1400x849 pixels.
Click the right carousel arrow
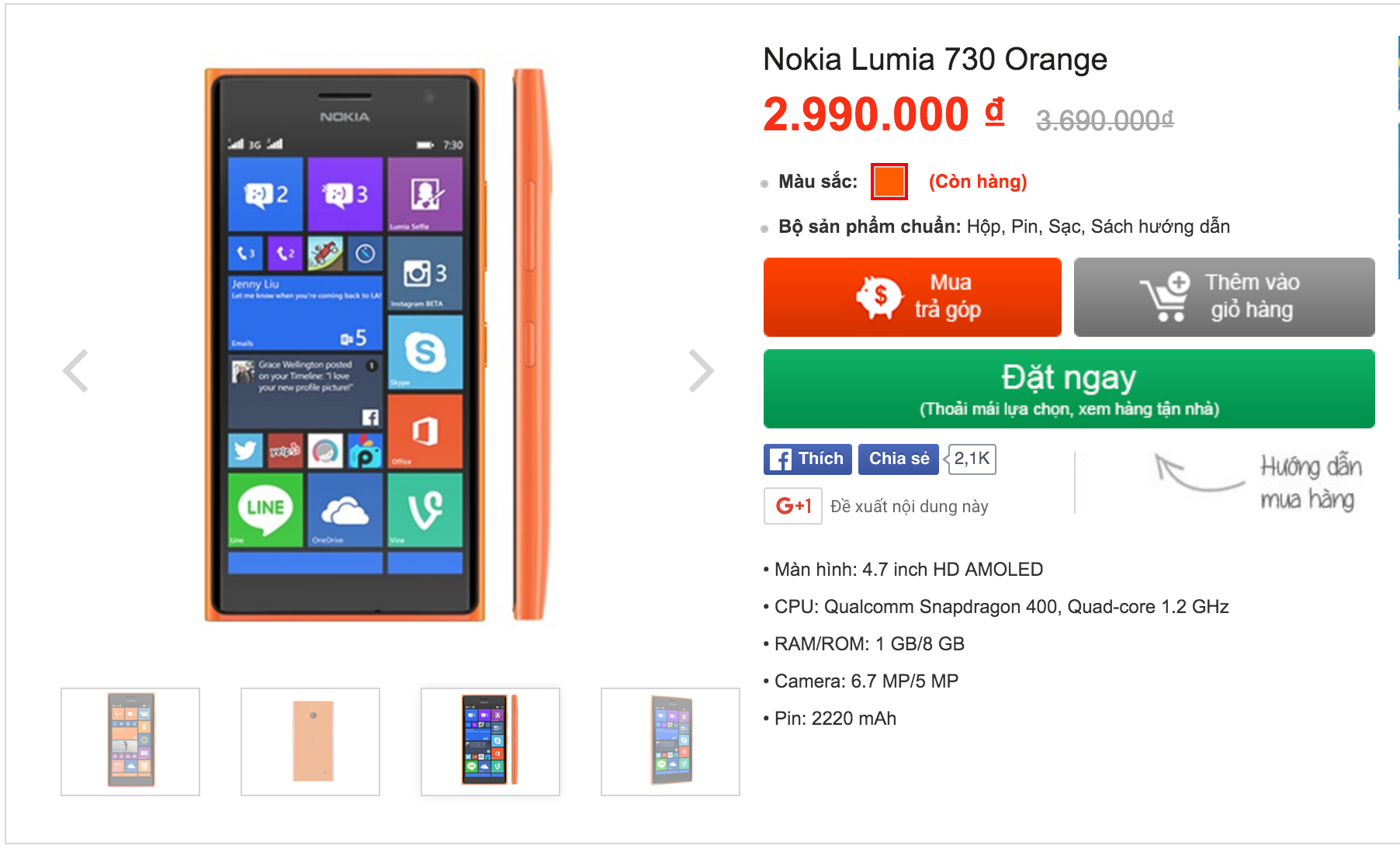pyautogui.click(x=701, y=370)
